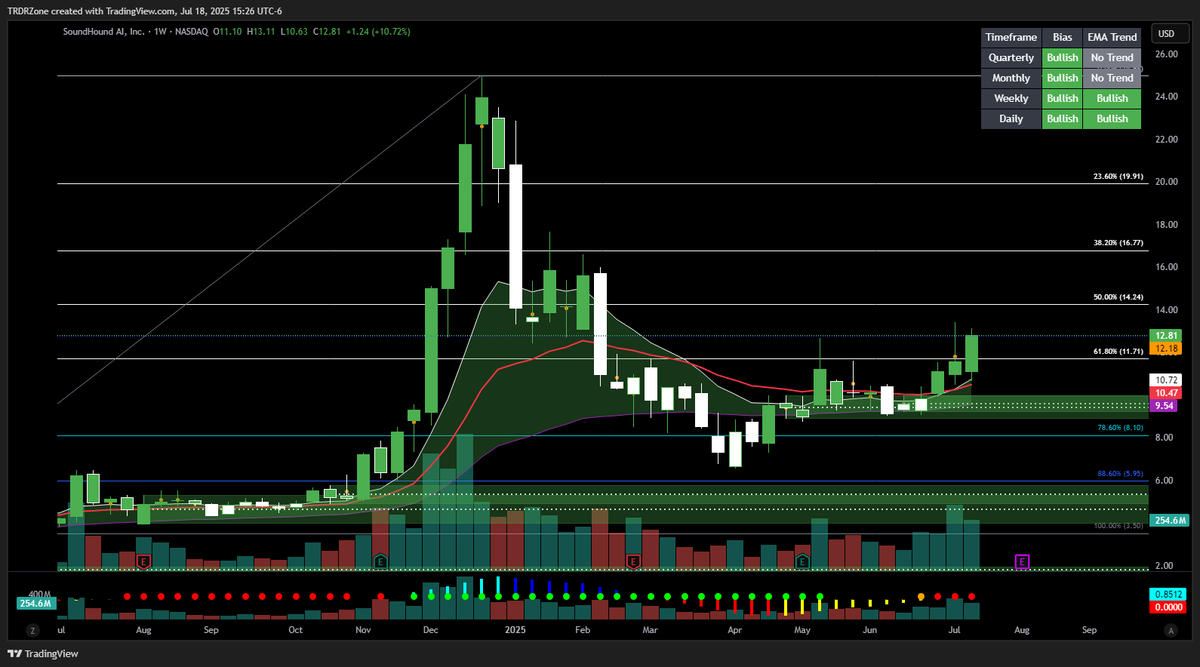Click Quarterly Bias Bullish cell
1200x667 pixels.
pos(1062,58)
